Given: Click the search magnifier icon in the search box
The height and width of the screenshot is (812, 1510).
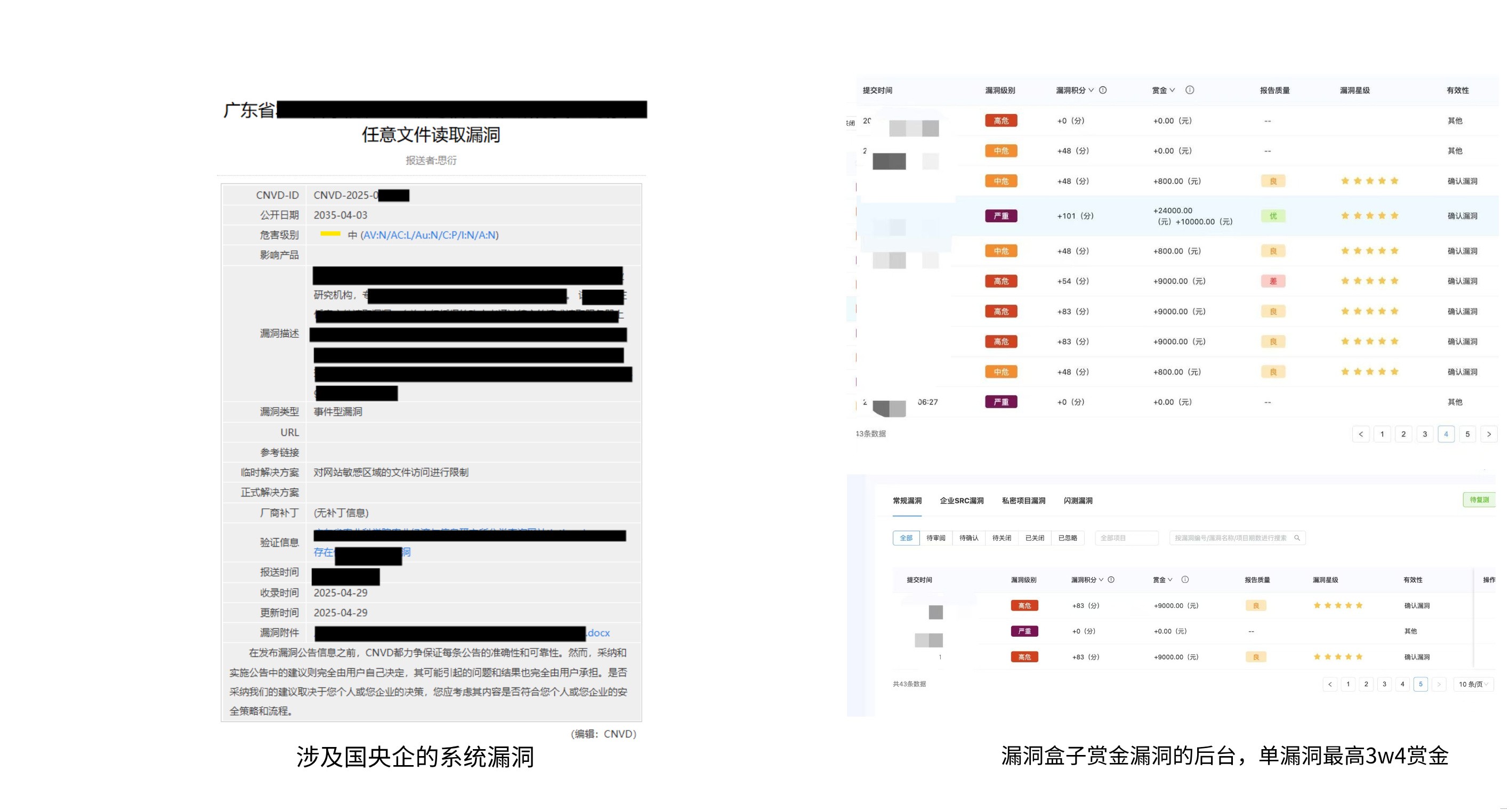Looking at the screenshot, I should (1297, 538).
